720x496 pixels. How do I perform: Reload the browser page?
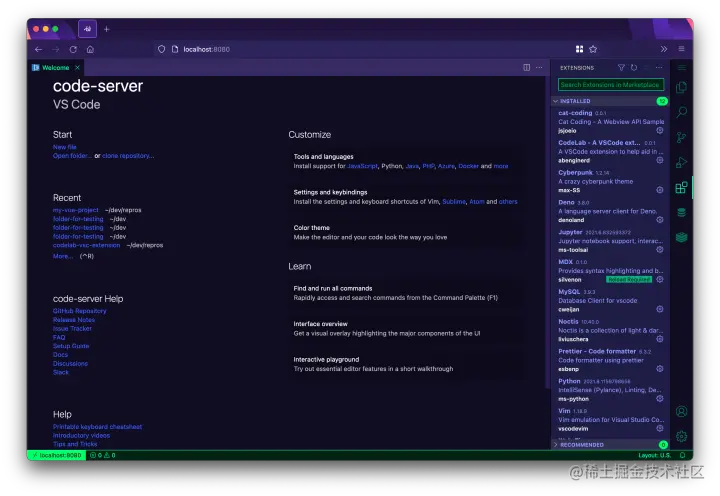click(x=73, y=49)
